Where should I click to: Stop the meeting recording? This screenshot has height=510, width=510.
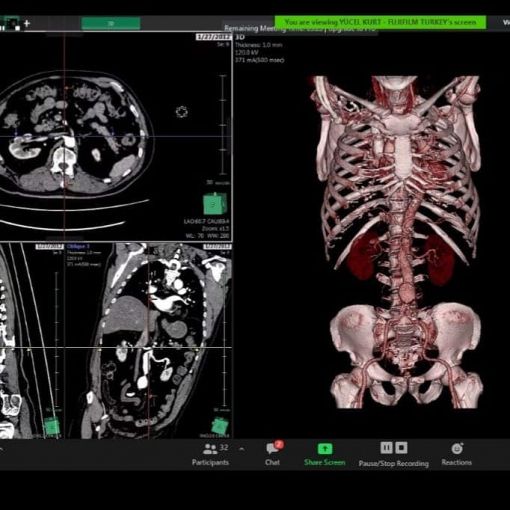[x=401, y=448]
